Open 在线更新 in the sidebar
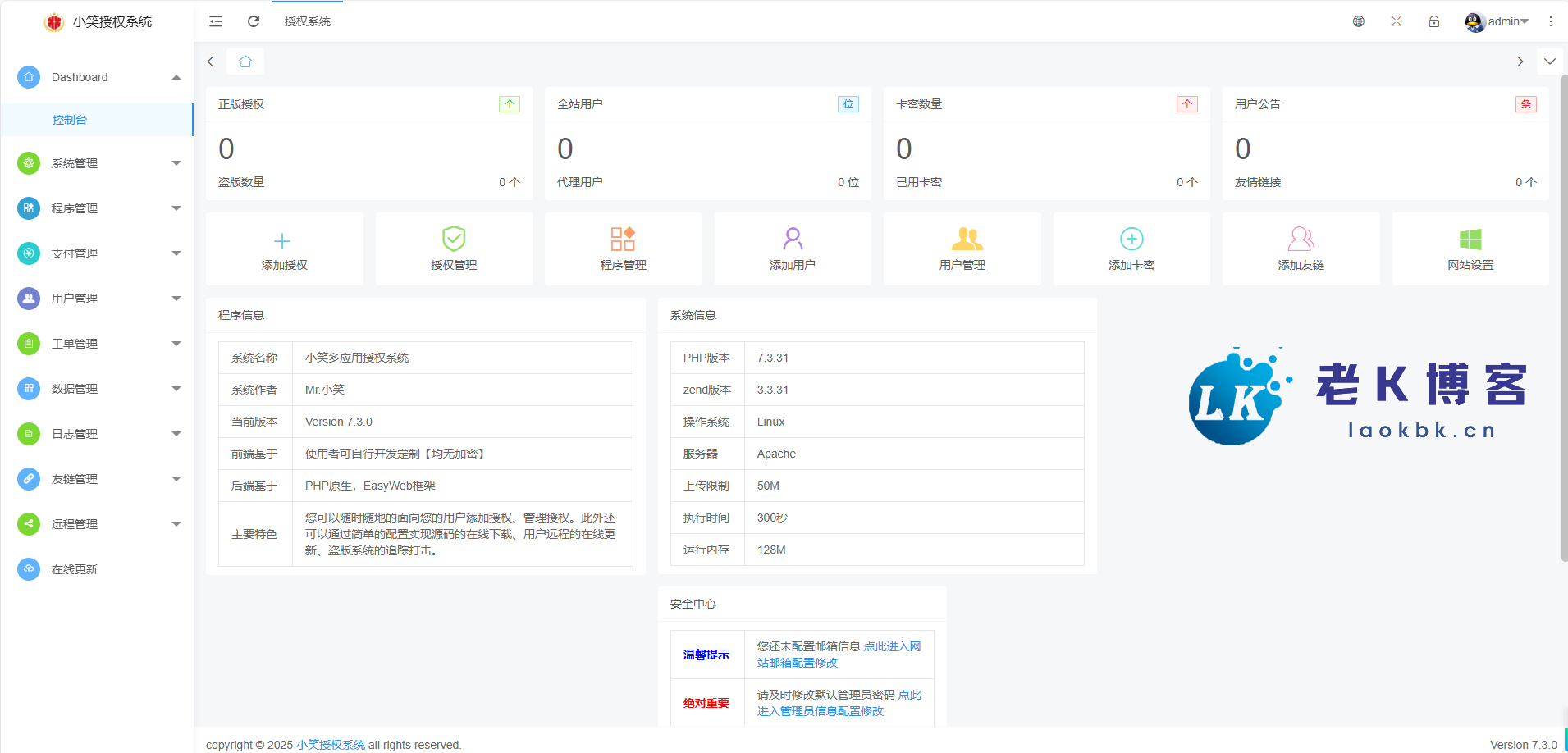The image size is (1568, 753). [x=97, y=569]
